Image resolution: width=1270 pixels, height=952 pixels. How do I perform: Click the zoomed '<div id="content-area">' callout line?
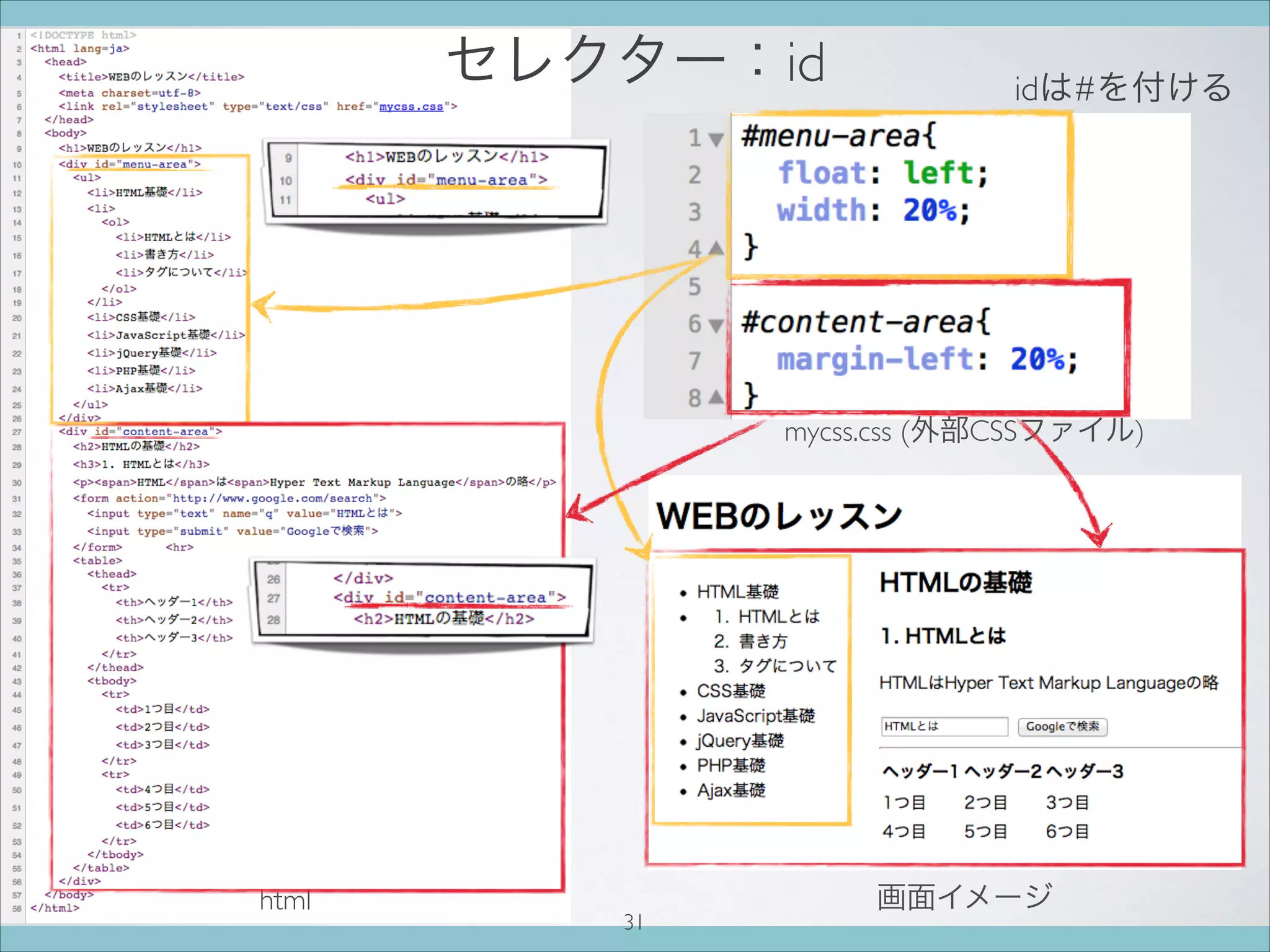tap(450, 597)
